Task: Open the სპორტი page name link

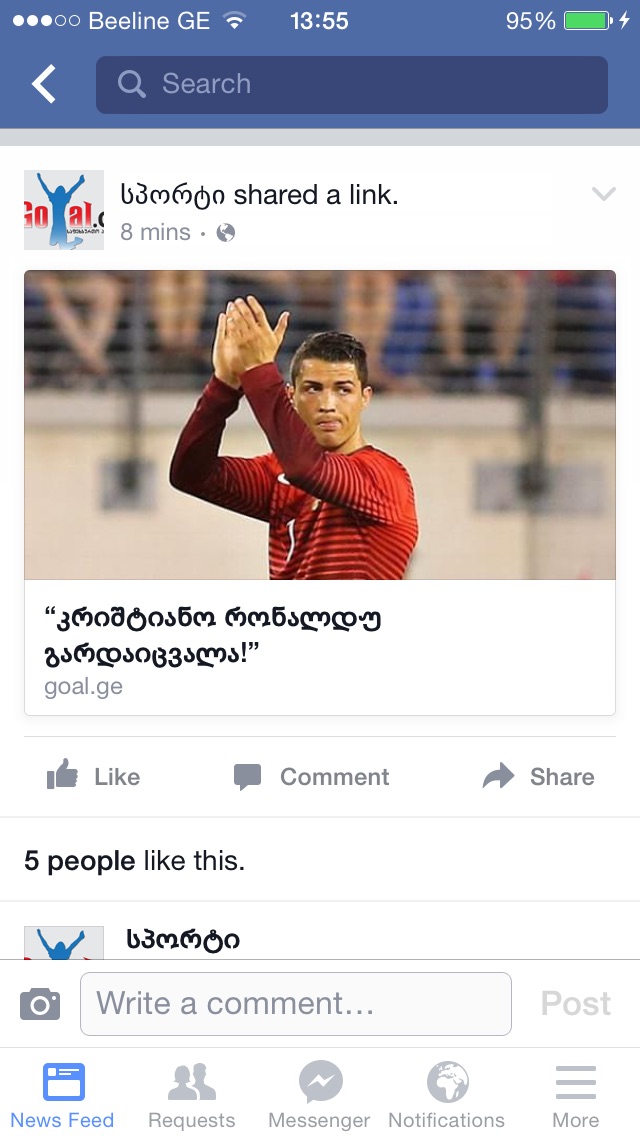Action: pyautogui.click(x=173, y=194)
